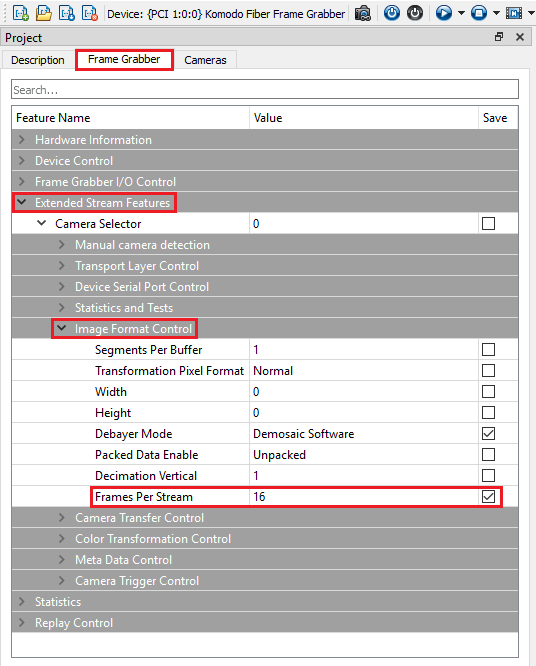This screenshot has width=536, height=666.
Task: Open dropdown arrow next to play icon
Action: 461,13
